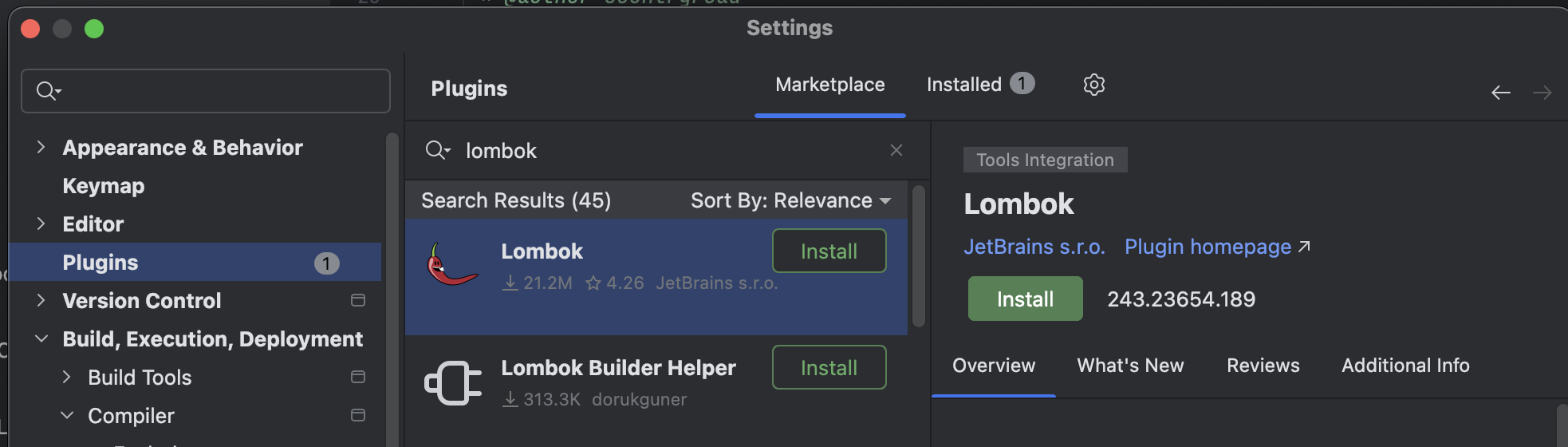The height and width of the screenshot is (447, 1568).
Task: Click the Lombok 21.2M downloads count
Action: (538, 283)
